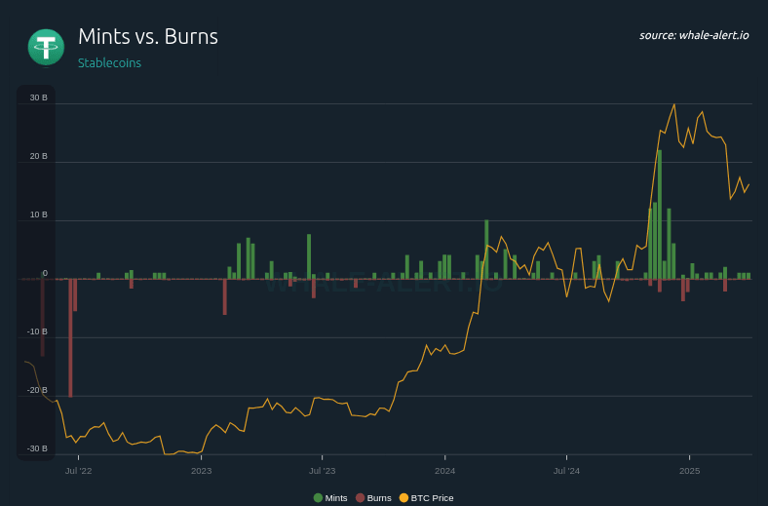Viewport: 768px width, 506px height.
Task: Click the red Burns legend dot
Action: tap(360, 498)
